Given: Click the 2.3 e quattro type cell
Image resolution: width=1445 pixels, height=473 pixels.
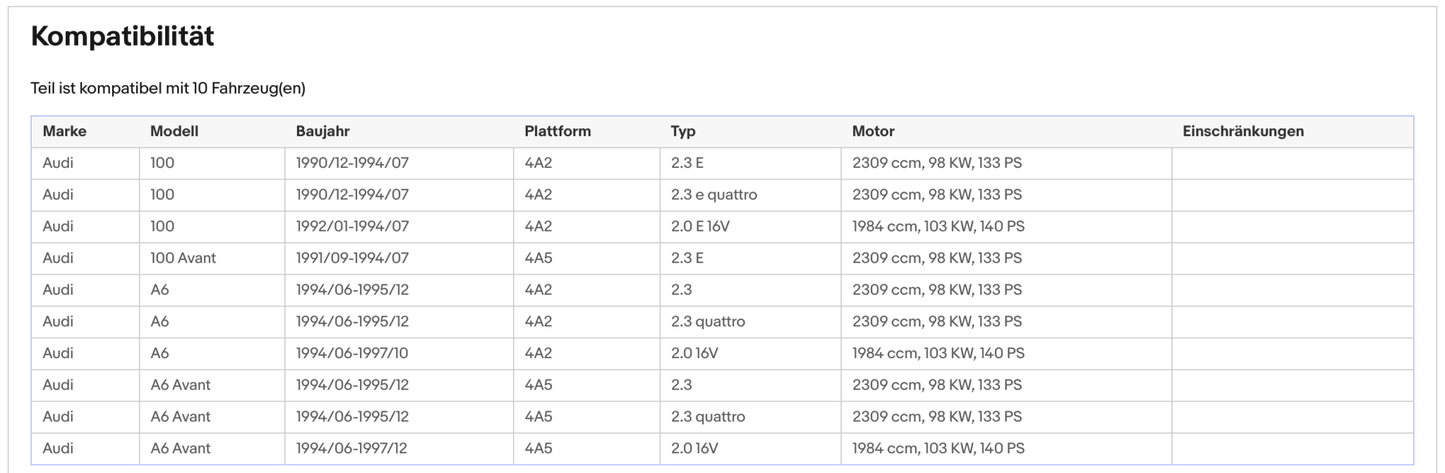Looking at the screenshot, I should click(x=713, y=195).
